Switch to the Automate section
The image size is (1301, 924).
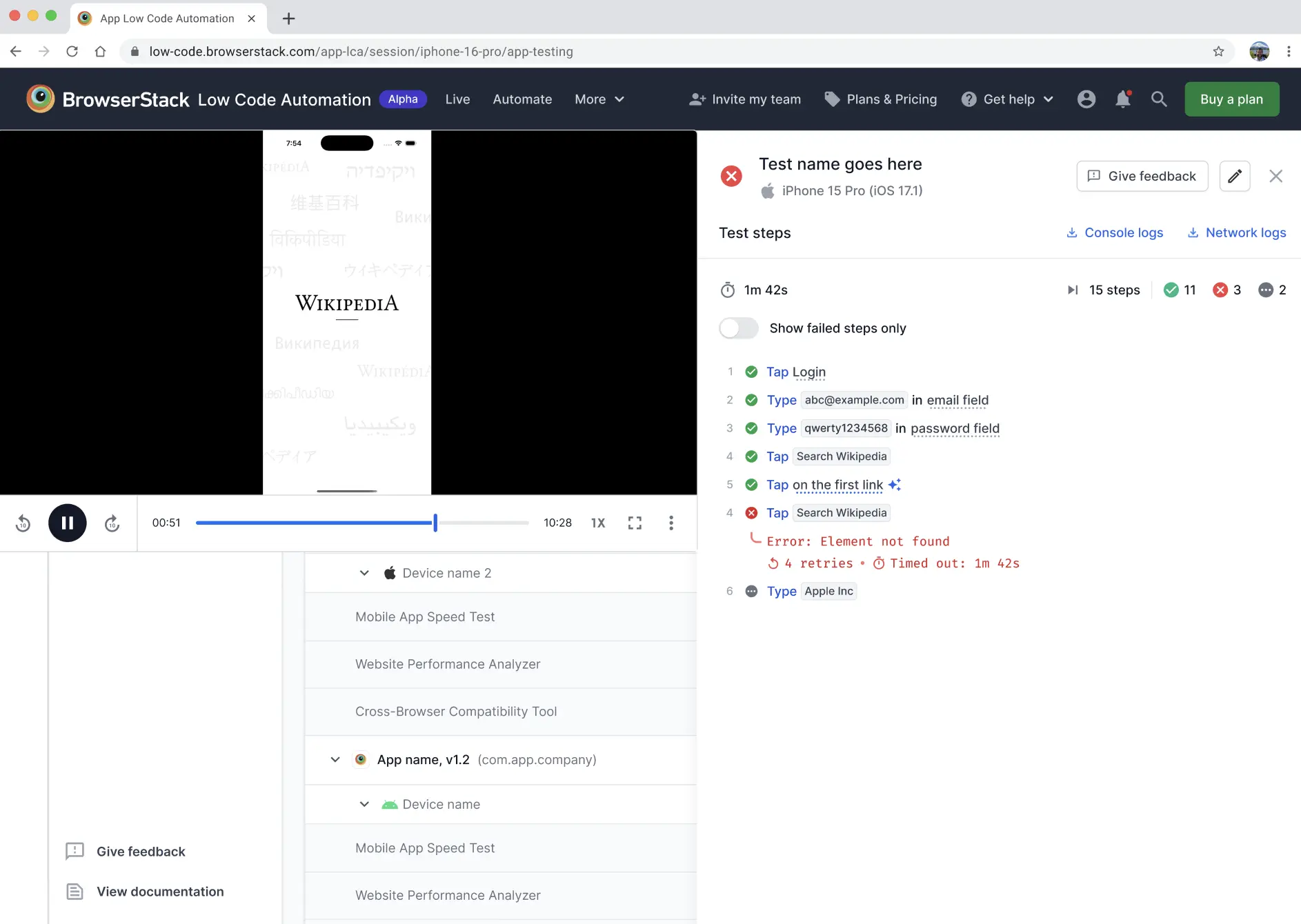pyautogui.click(x=522, y=99)
